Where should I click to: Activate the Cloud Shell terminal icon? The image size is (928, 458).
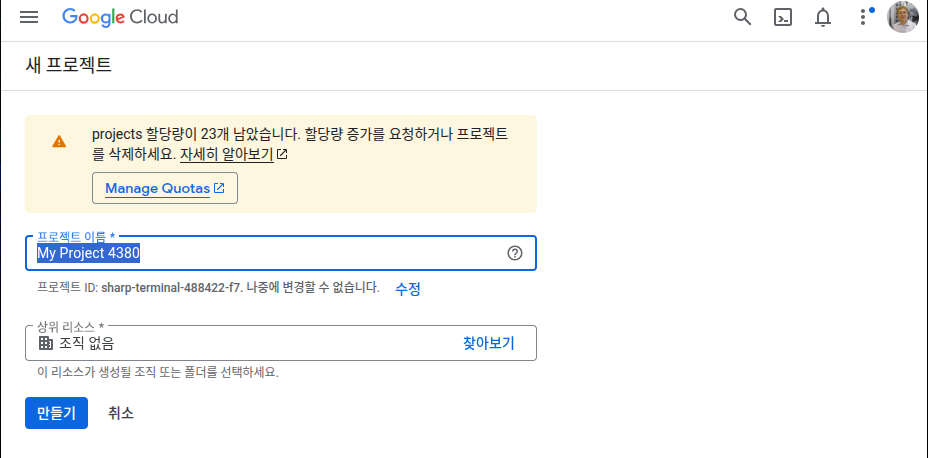coord(783,17)
